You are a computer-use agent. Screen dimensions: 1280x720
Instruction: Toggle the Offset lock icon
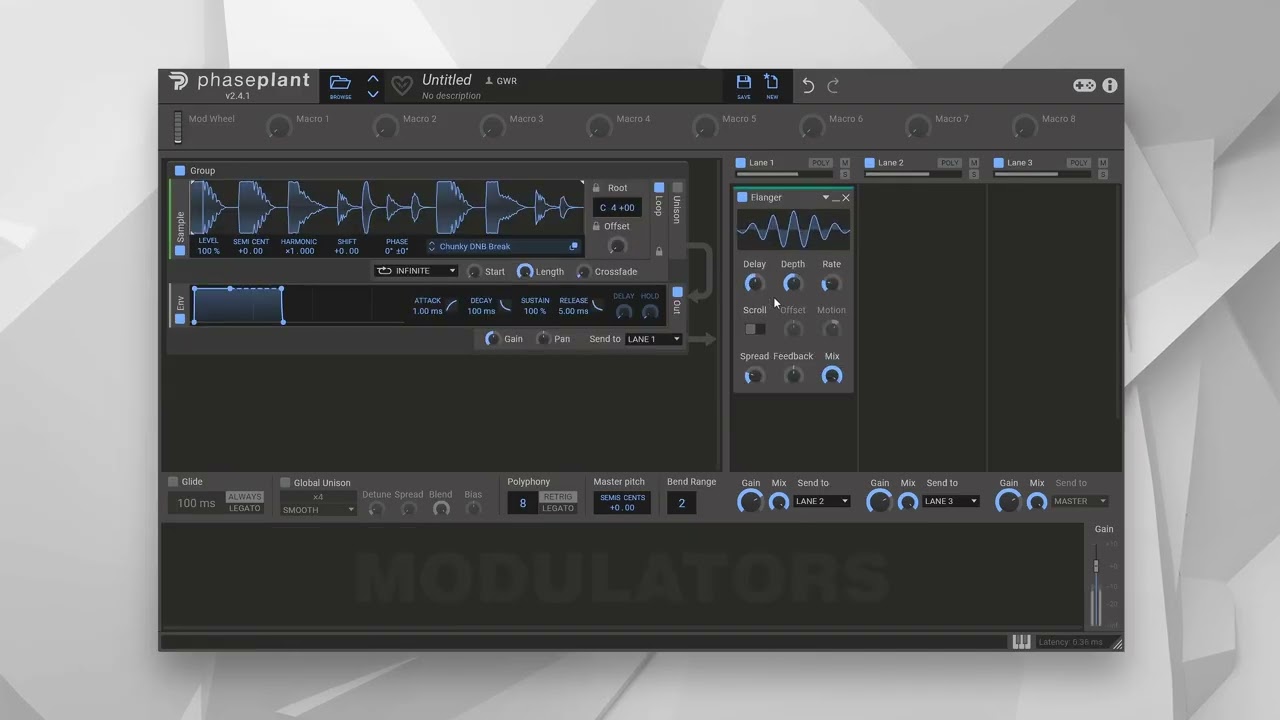(x=597, y=226)
